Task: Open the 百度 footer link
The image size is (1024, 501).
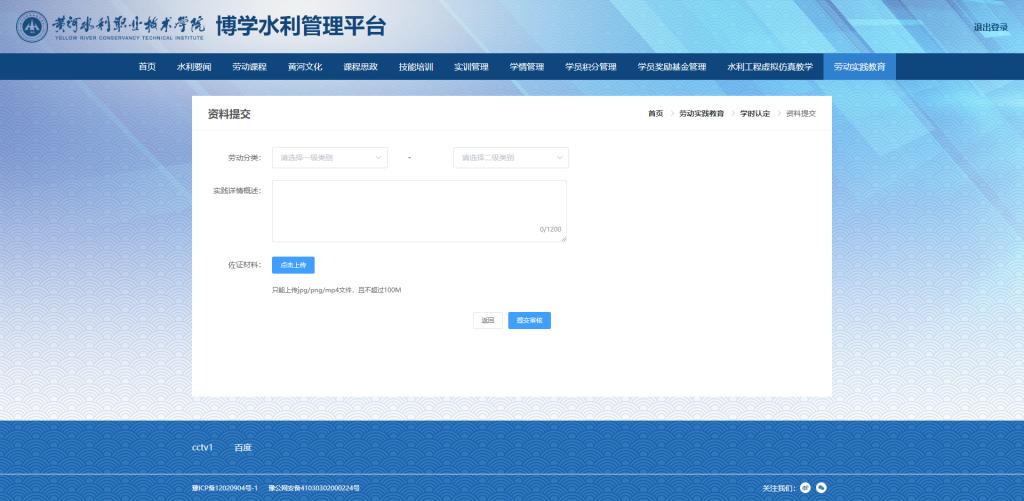Action: click(243, 447)
